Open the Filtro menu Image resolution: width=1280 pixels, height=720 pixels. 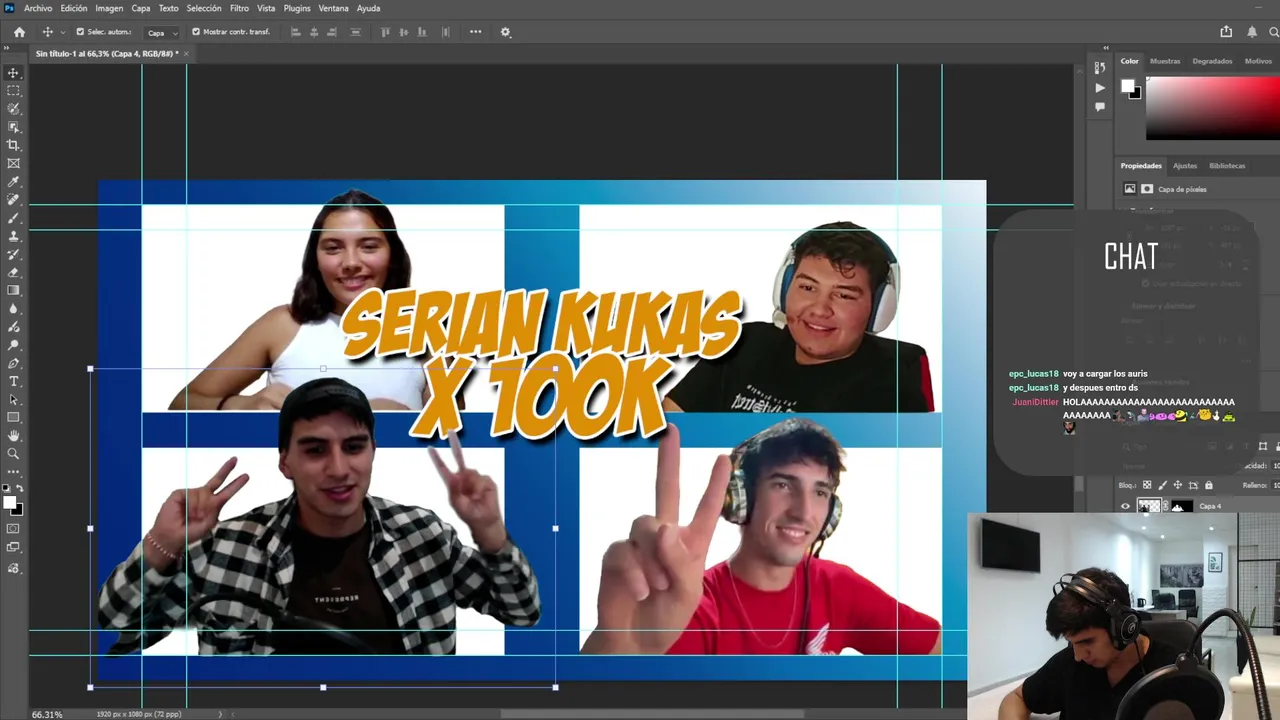[x=239, y=8]
